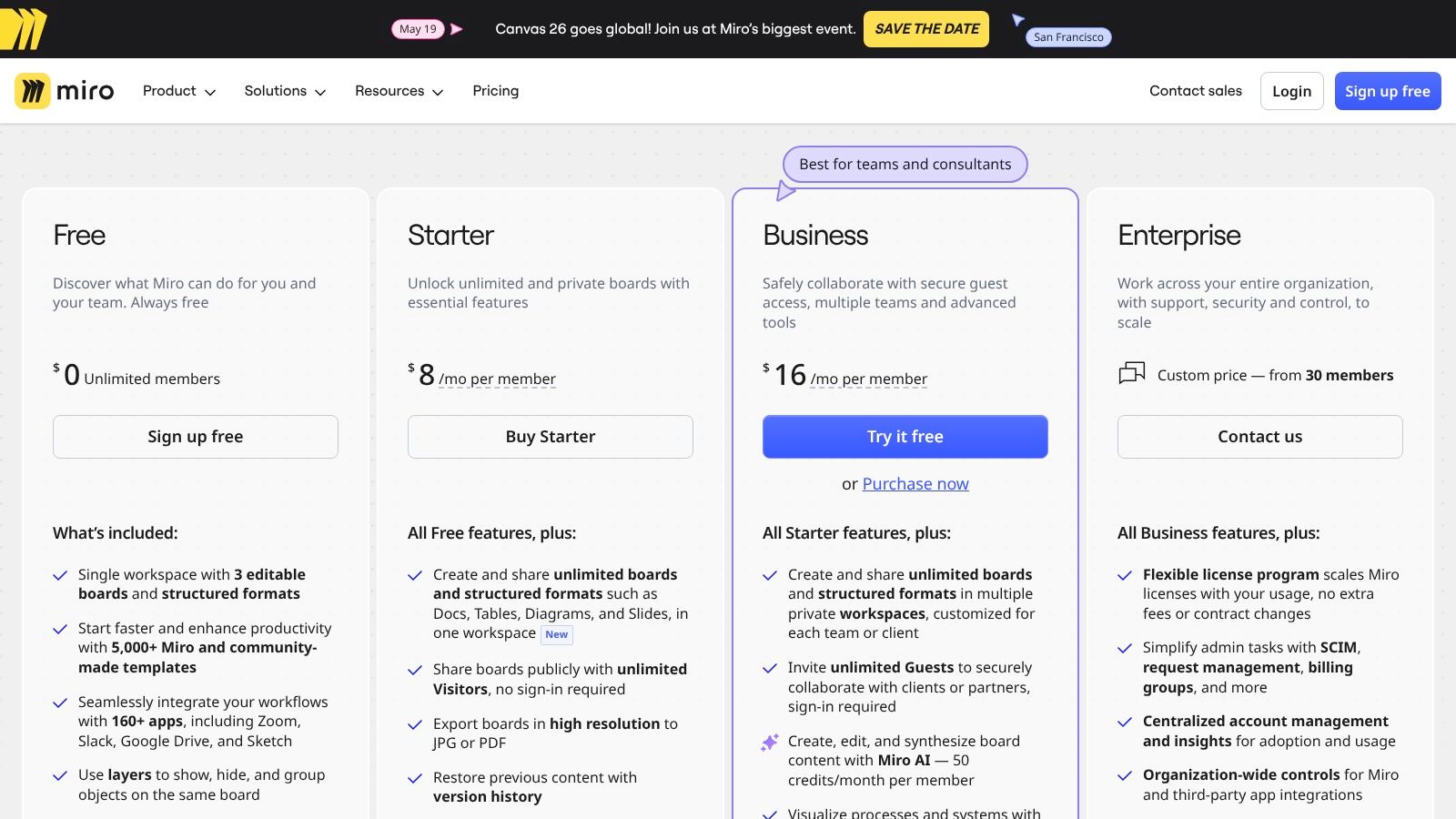Click the pink arrow beside the May 19 badge

point(458,28)
